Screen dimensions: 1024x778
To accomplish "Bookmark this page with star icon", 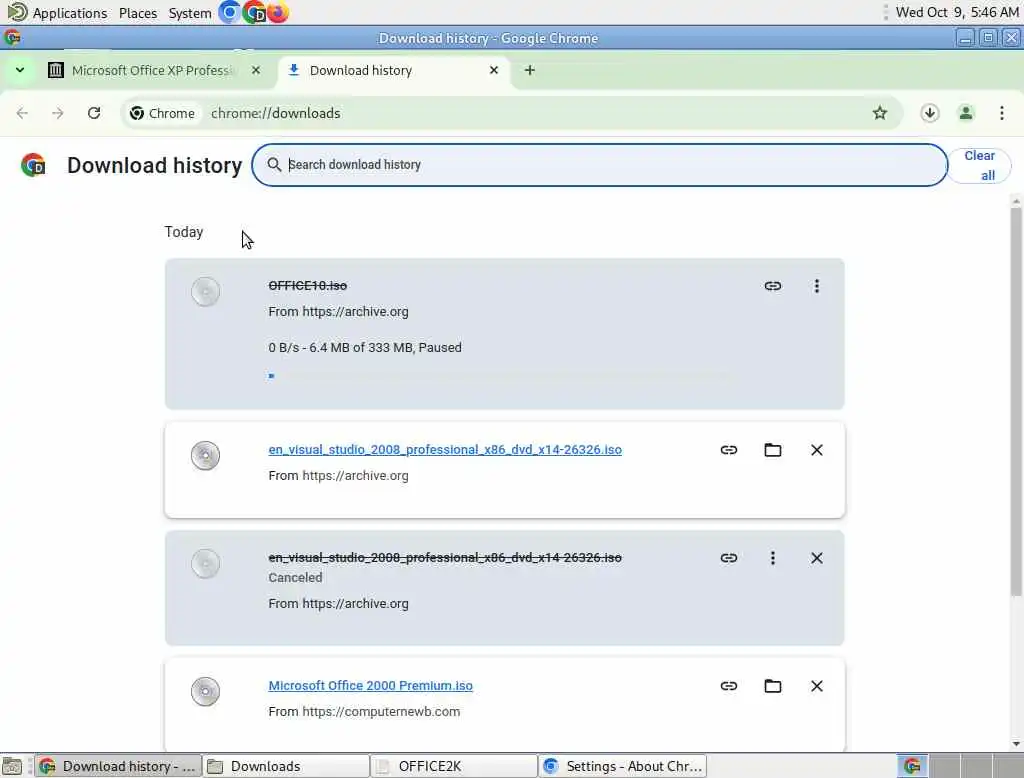I will 880,113.
